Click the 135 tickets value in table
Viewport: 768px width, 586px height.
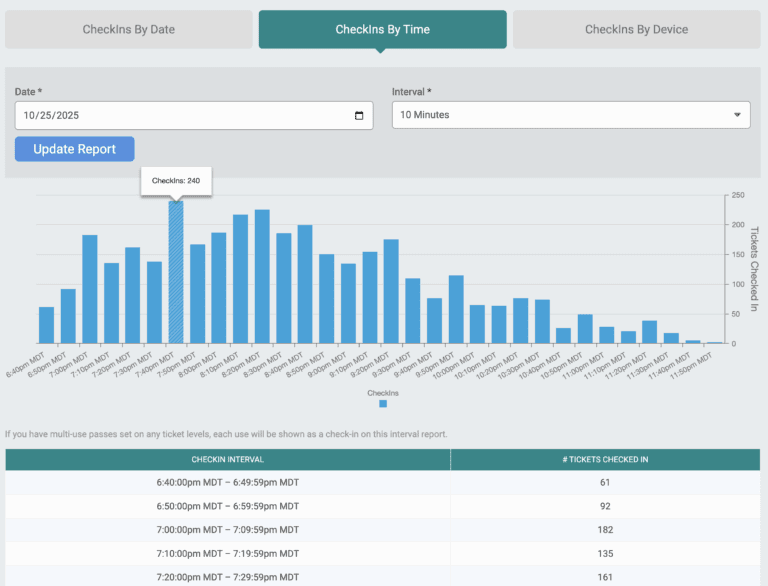coord(604,553)
